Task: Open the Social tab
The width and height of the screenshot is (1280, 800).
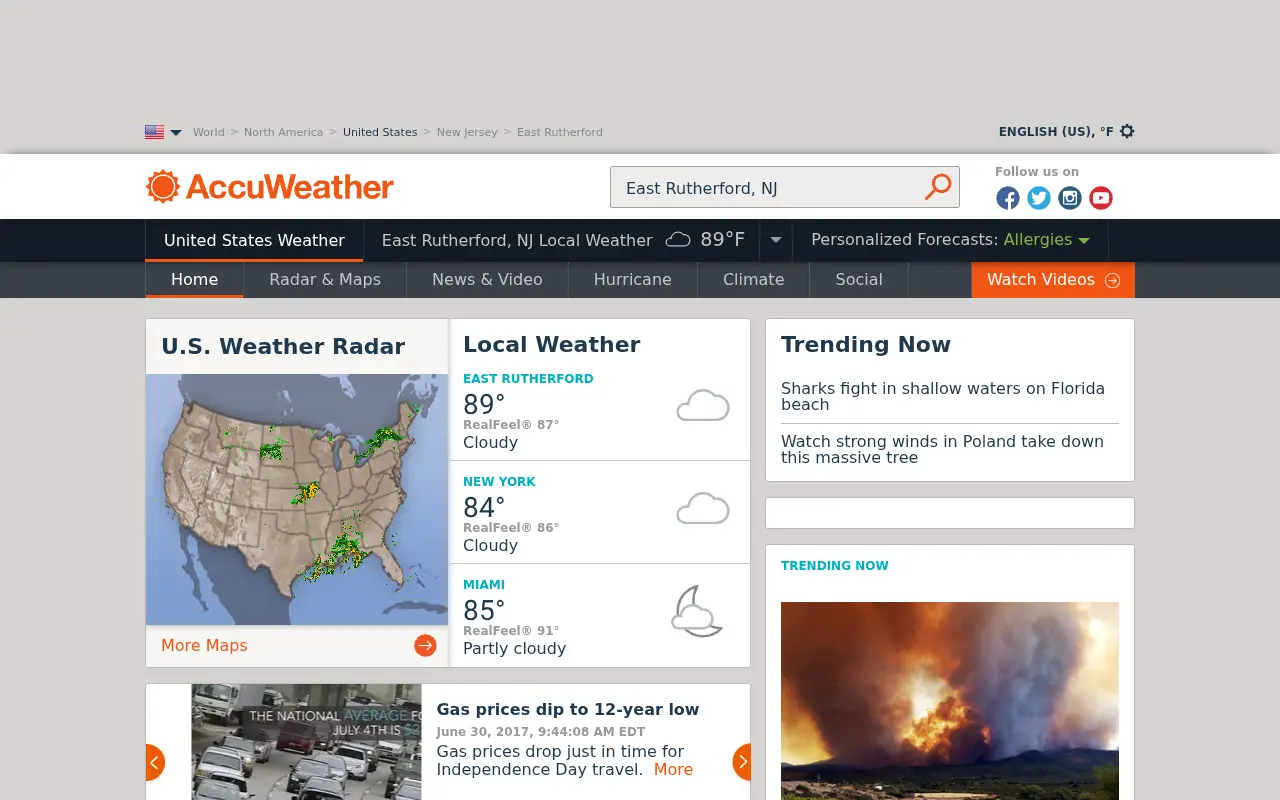Action: pos(859,280)
